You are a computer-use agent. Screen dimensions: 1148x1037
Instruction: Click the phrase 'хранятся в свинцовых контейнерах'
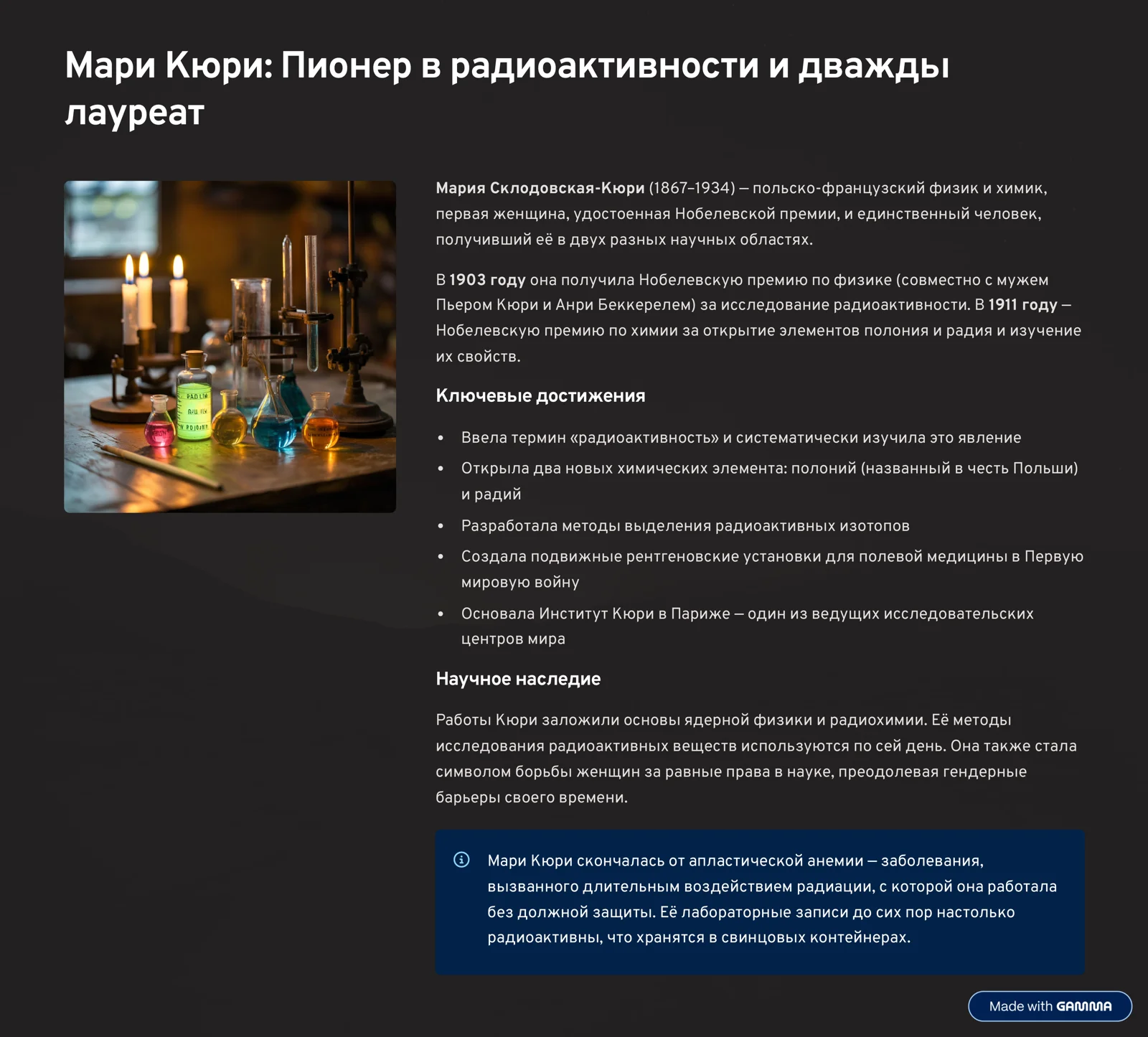point(772,937)
